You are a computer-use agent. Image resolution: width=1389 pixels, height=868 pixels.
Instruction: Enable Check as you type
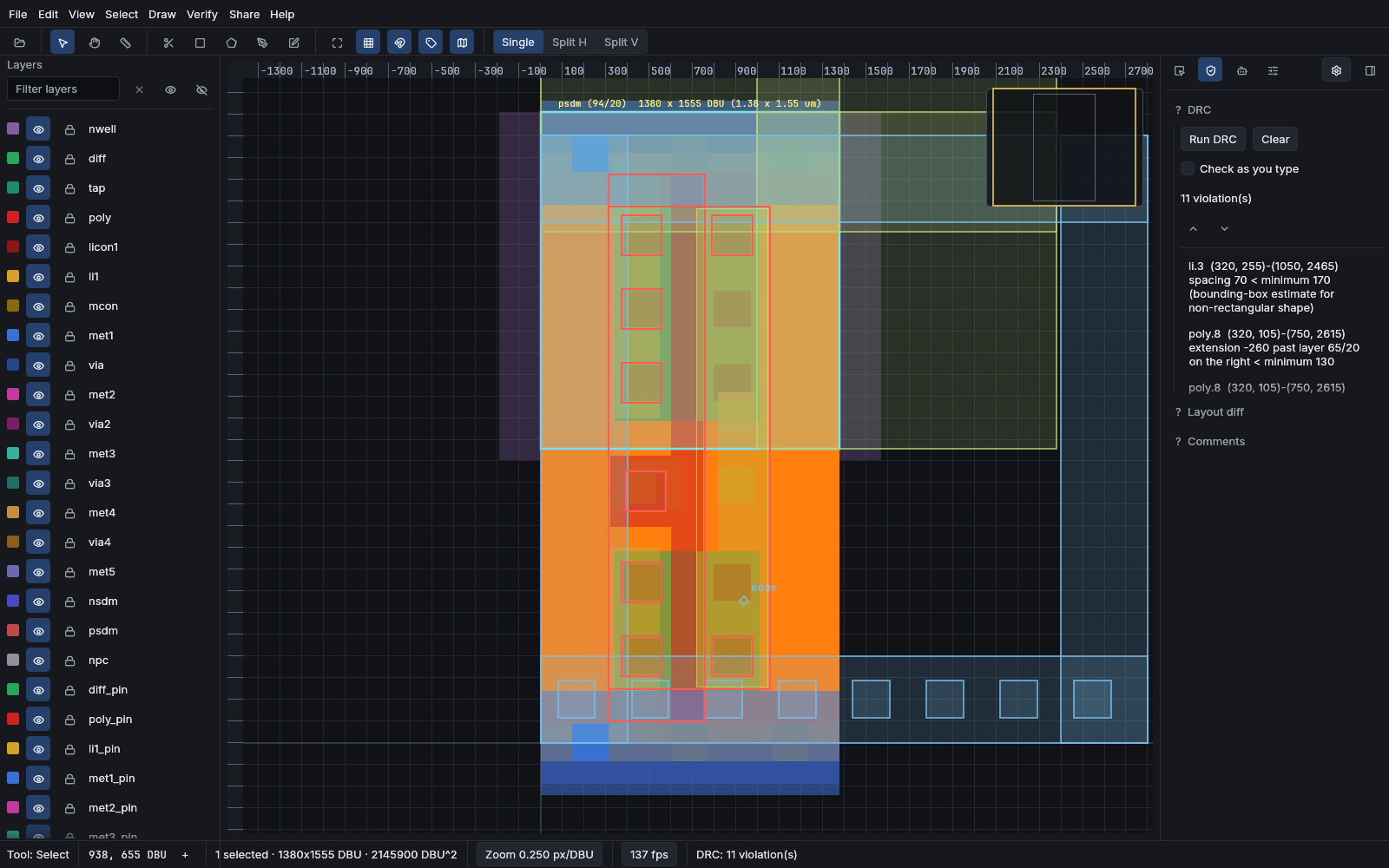[x=1188, y=168]
